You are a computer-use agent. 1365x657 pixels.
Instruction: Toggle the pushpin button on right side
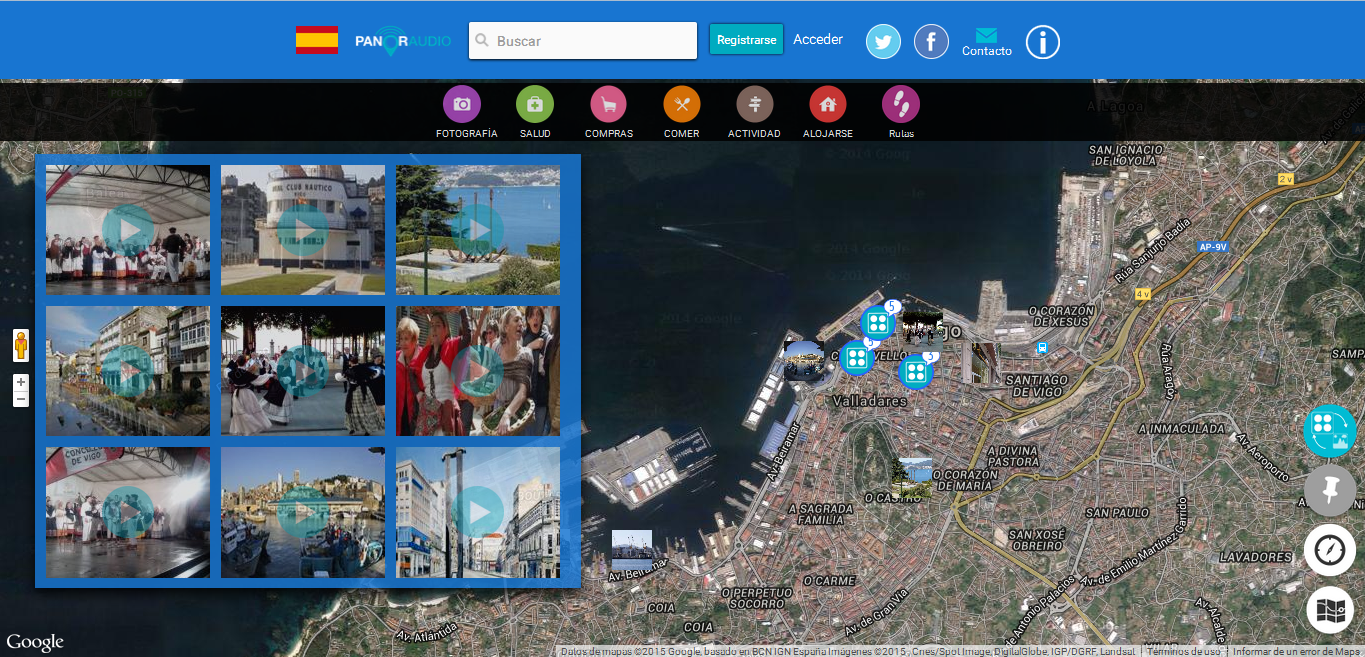coord(1329,490)
